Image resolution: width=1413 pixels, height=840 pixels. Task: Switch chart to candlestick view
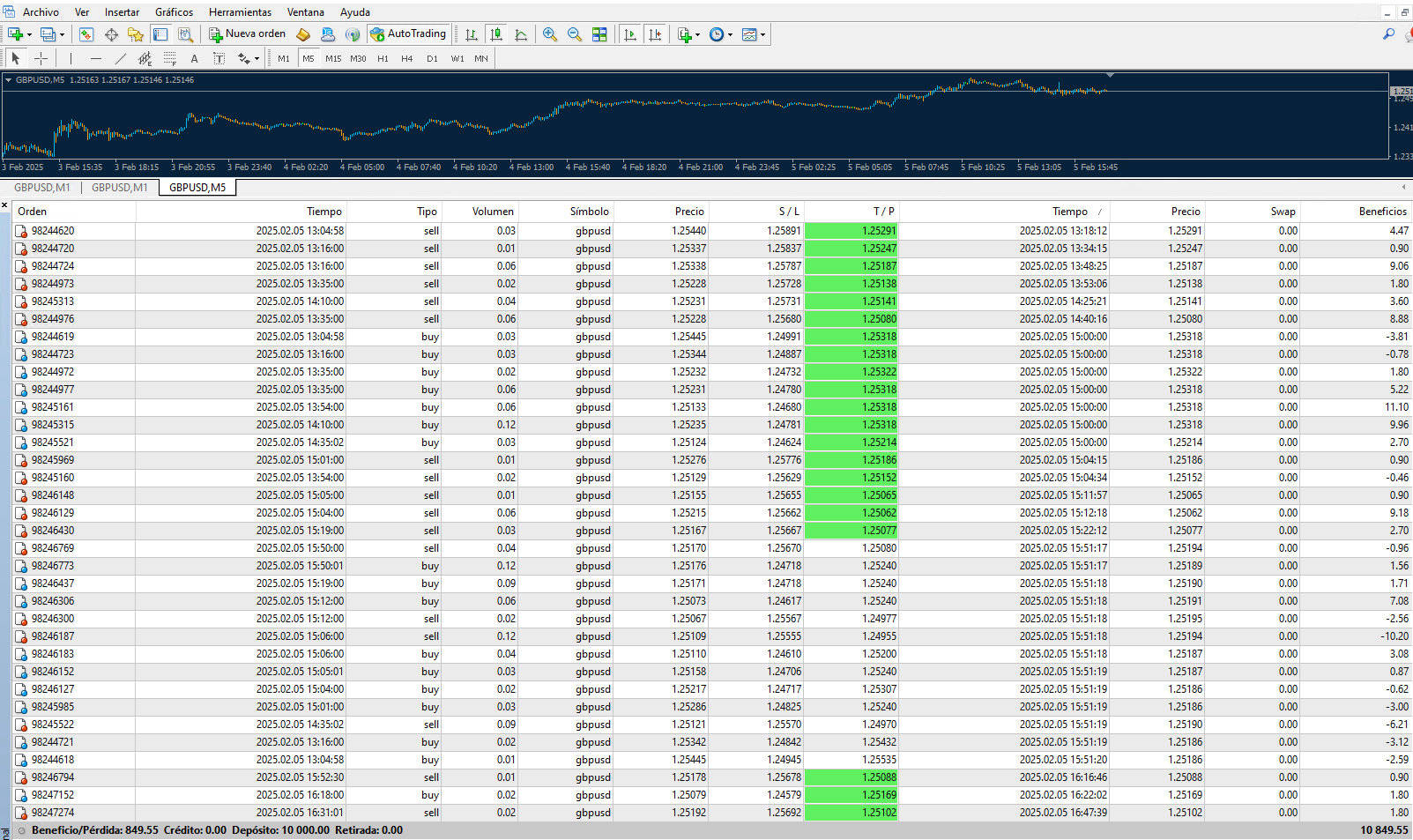(x=496, y=34)
